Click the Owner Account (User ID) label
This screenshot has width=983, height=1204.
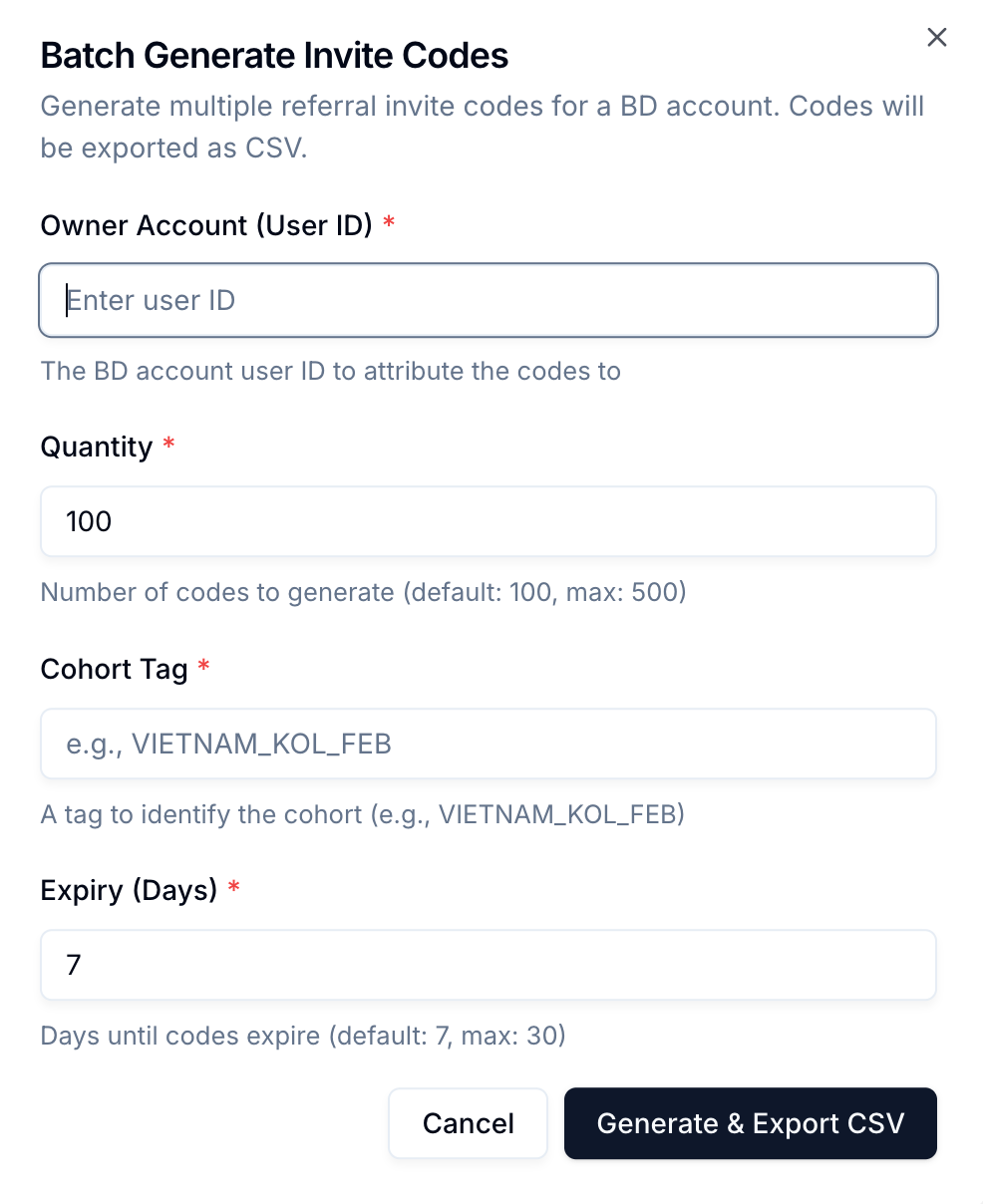[x=206, y=225]
